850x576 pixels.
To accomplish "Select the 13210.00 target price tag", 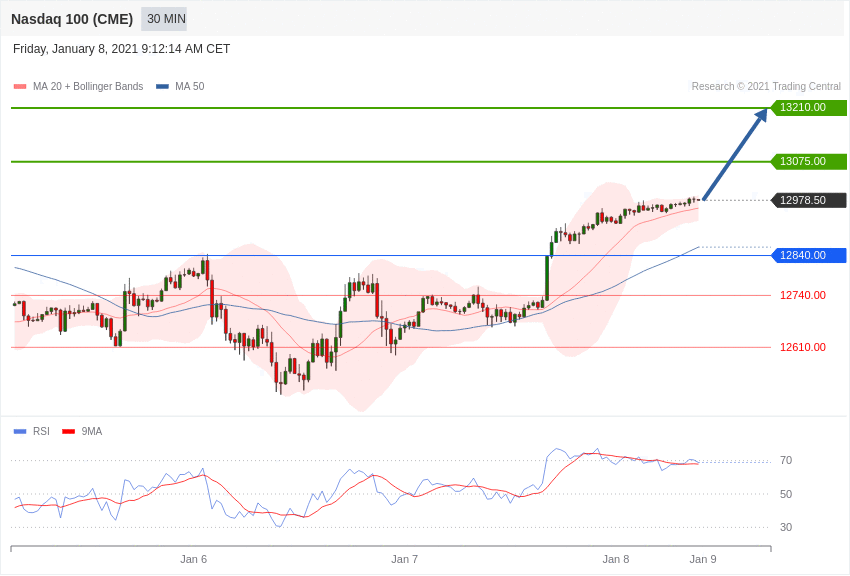I will point(808,108).
